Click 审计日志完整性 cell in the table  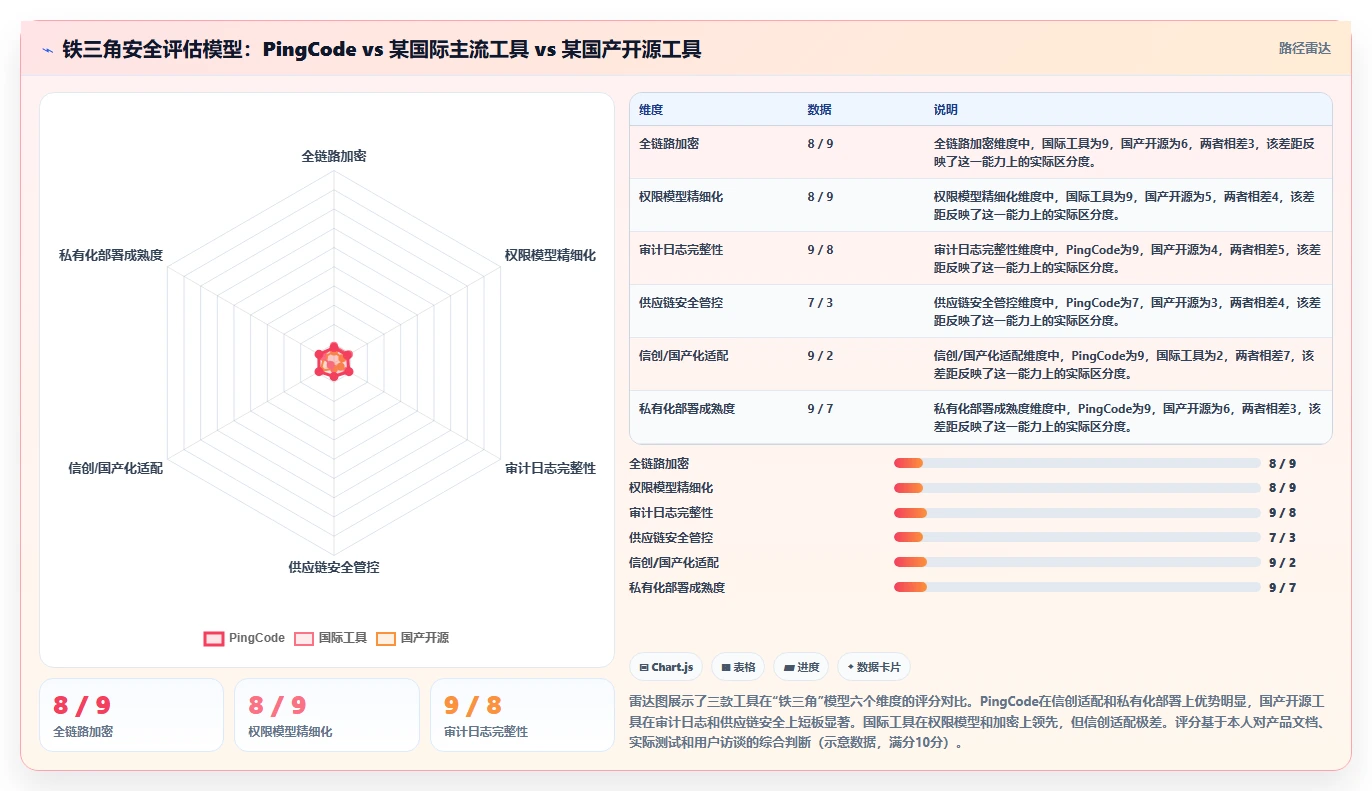pos(681,250)
